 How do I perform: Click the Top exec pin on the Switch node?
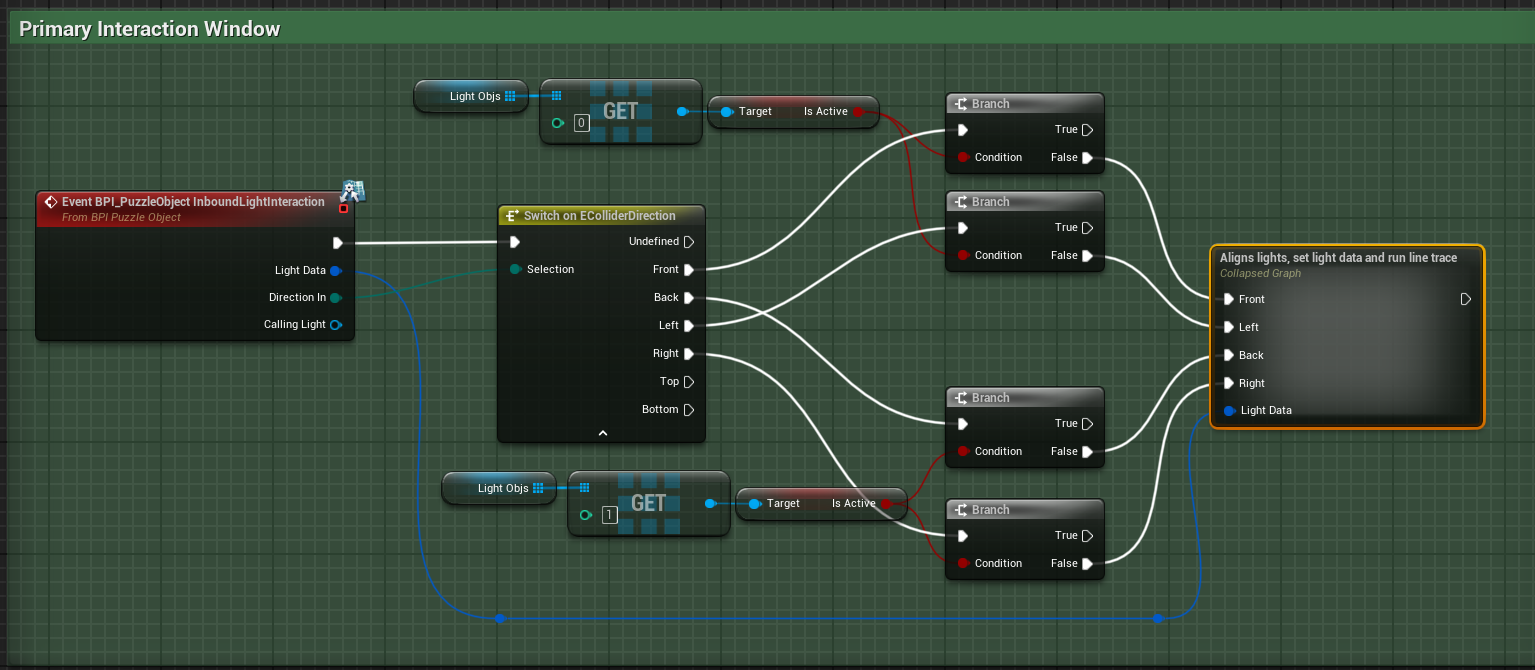[689, 382]
